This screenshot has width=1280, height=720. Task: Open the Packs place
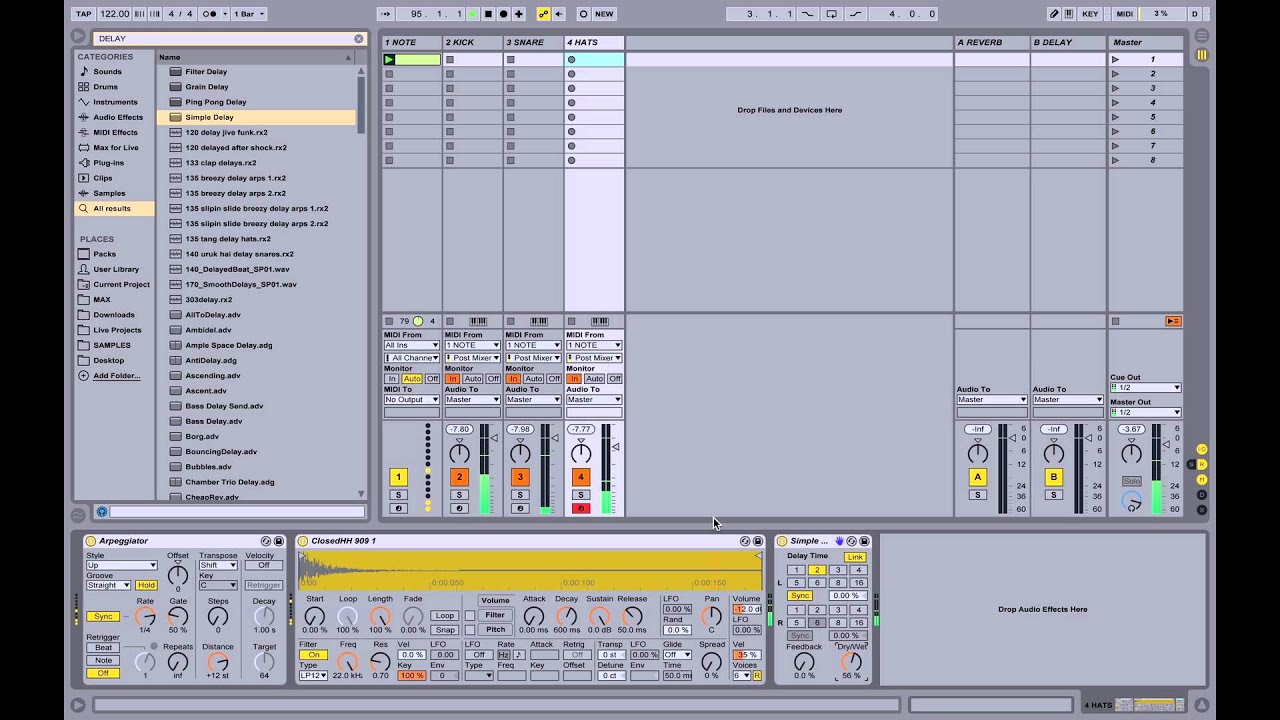point(104,254)
